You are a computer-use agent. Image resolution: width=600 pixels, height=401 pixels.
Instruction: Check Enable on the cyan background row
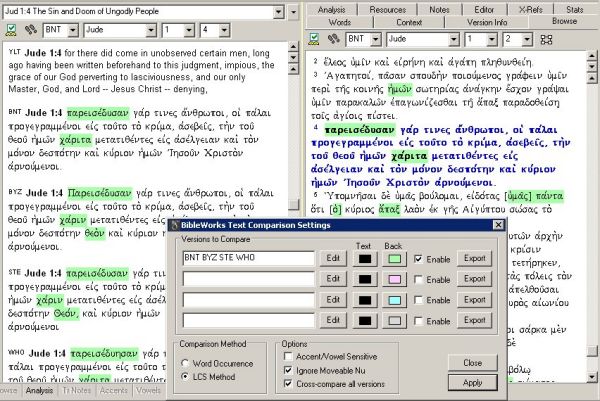point(418,300)
